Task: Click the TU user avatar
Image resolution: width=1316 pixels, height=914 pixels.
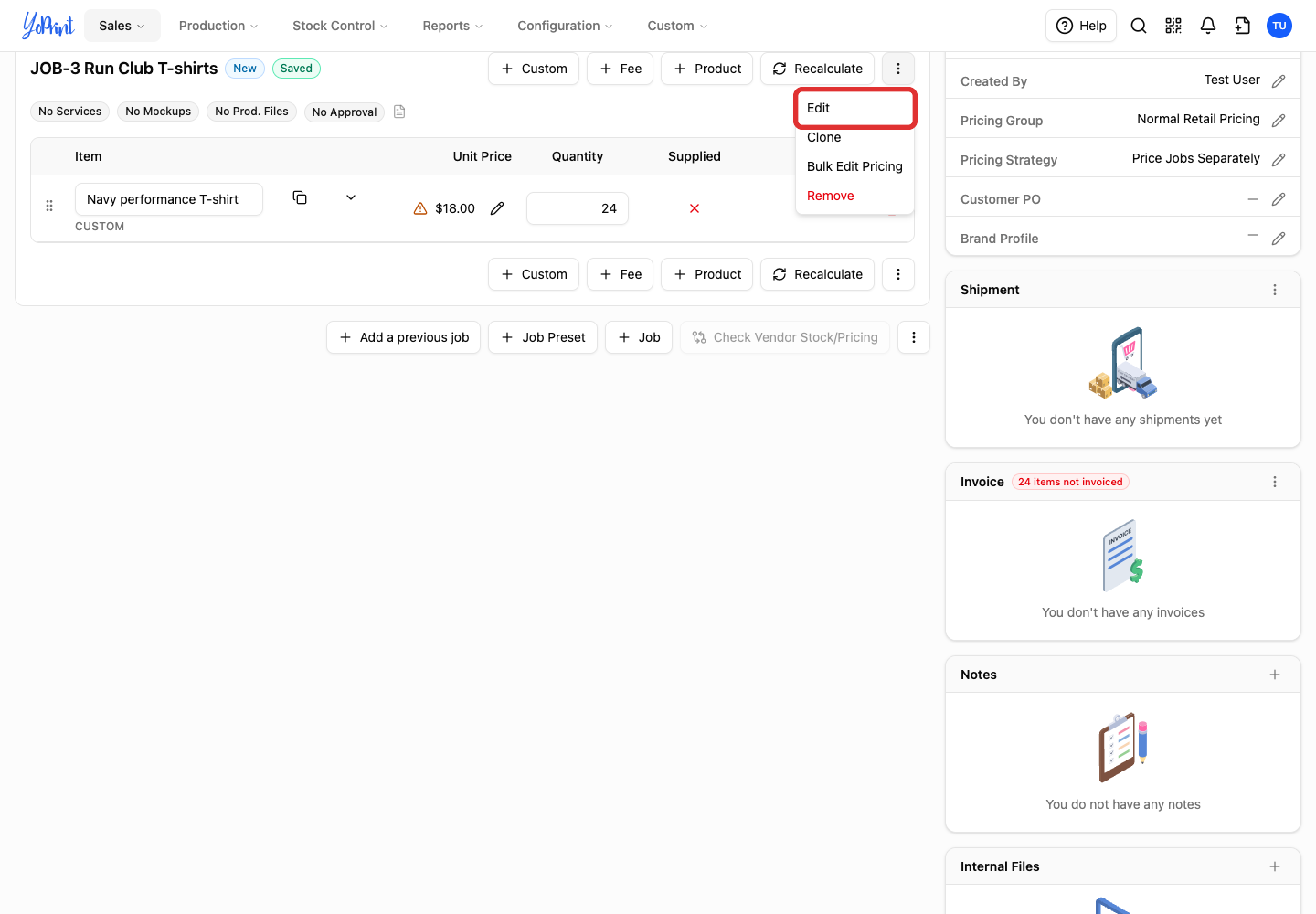Action: point(1279,26)
